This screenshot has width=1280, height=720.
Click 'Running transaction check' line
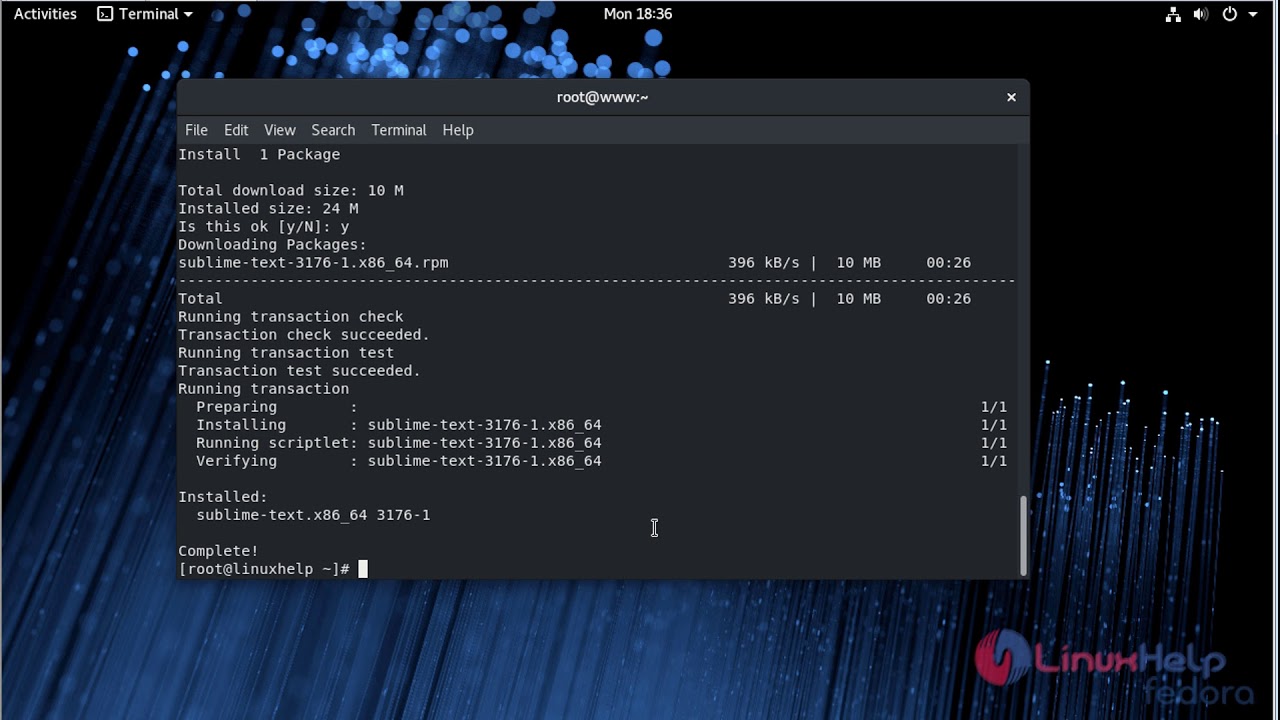tap(291, 317)
